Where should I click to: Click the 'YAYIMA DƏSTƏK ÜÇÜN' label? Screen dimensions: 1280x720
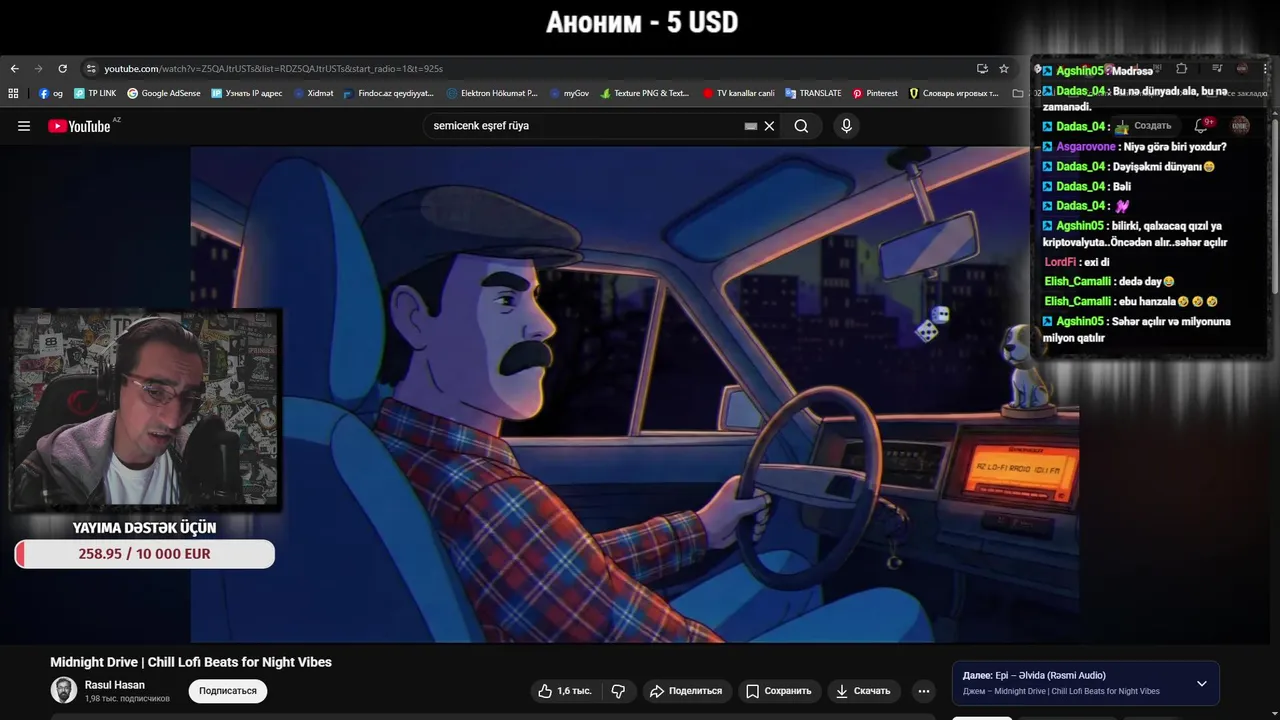pyautogui.click(x=144, y=528)
